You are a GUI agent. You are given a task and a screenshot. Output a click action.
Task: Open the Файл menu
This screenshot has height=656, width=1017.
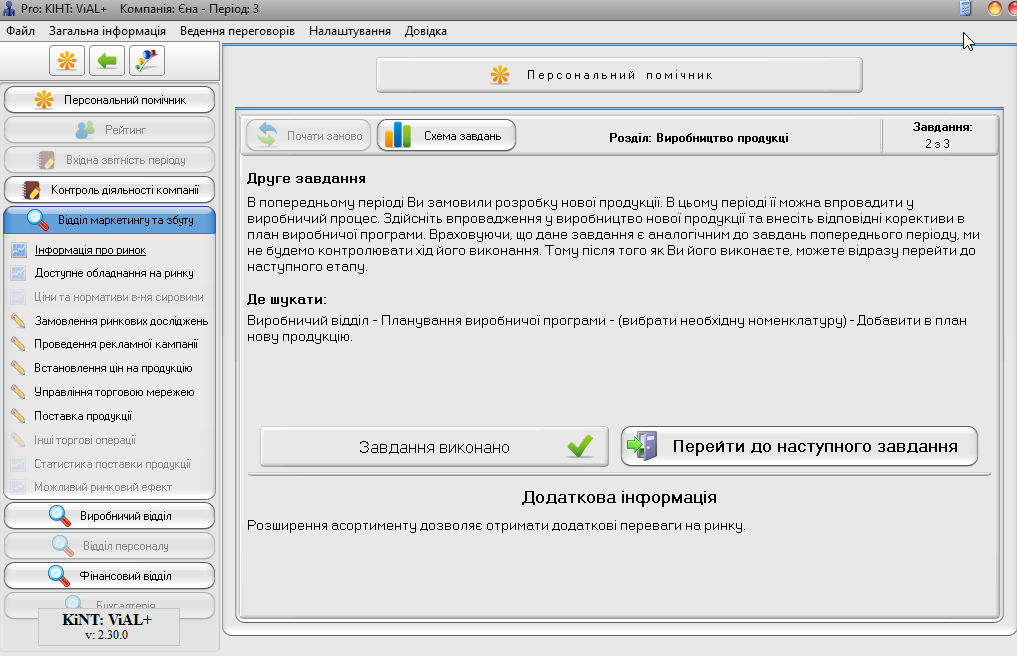(21, 31)
